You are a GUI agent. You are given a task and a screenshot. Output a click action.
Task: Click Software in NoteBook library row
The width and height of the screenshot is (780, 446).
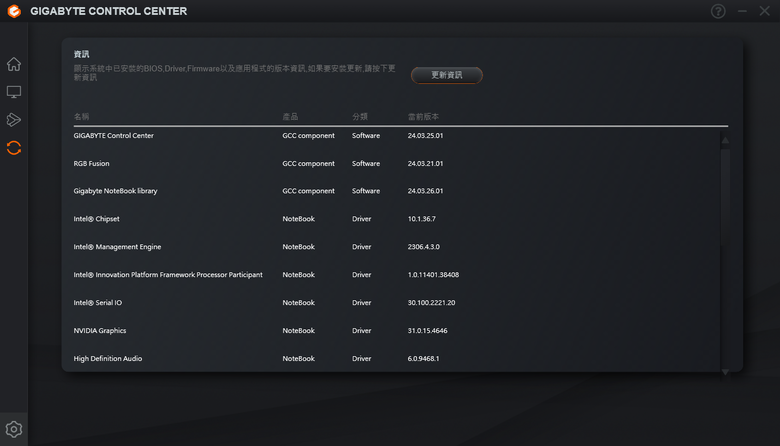point(366,191)
